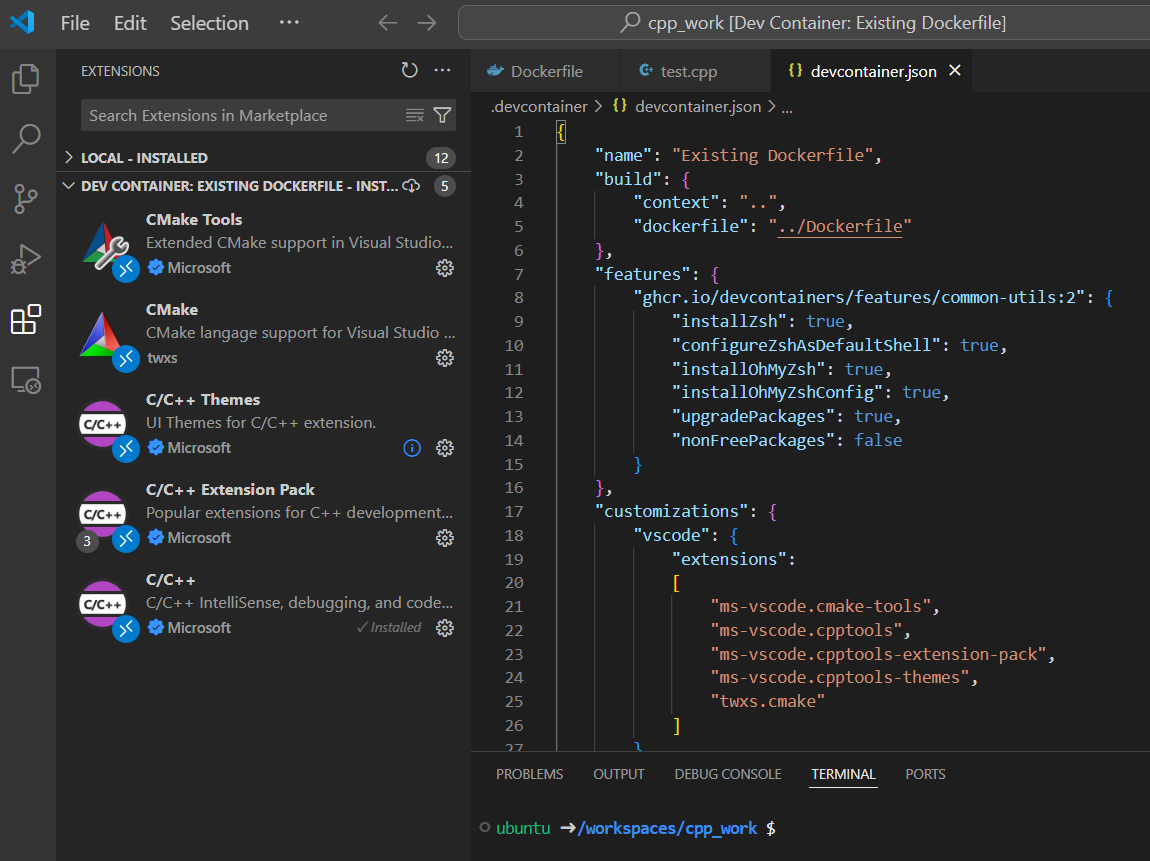Refresh the installed extensions list
Image resolution: width=1150 pixels, height=861 pixels.
(409, 70)
